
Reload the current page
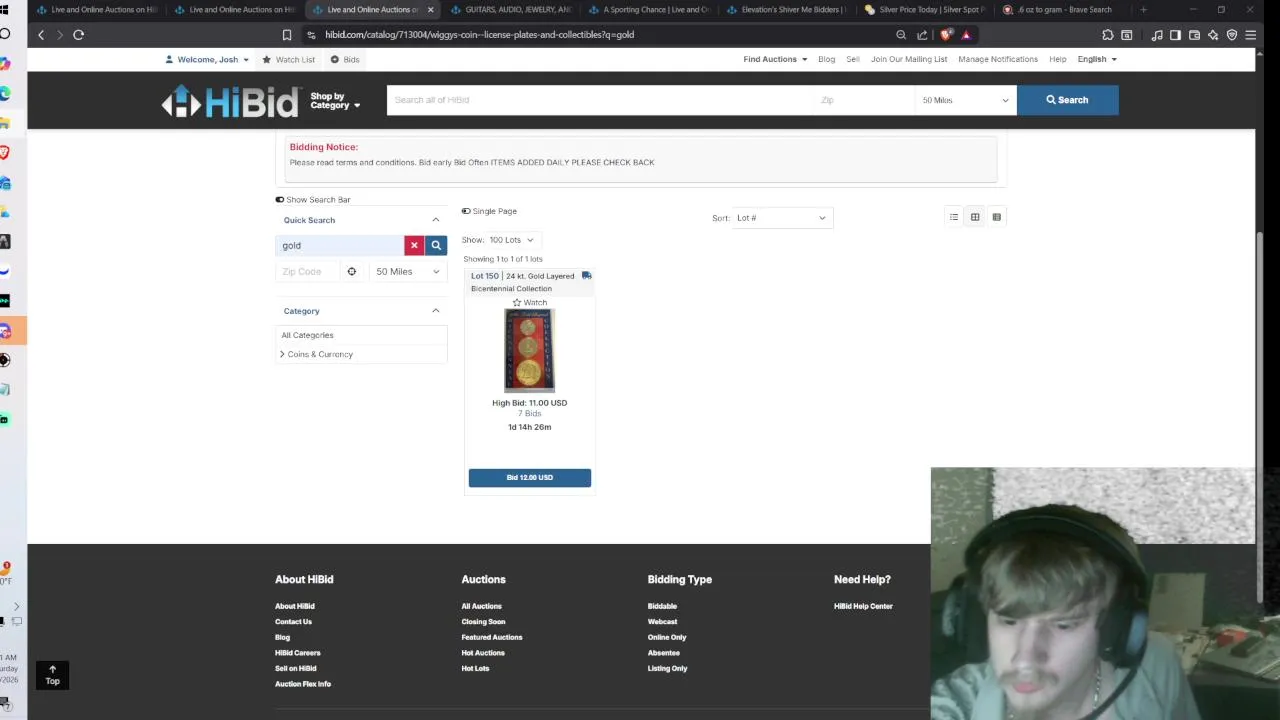coord(78,34)
